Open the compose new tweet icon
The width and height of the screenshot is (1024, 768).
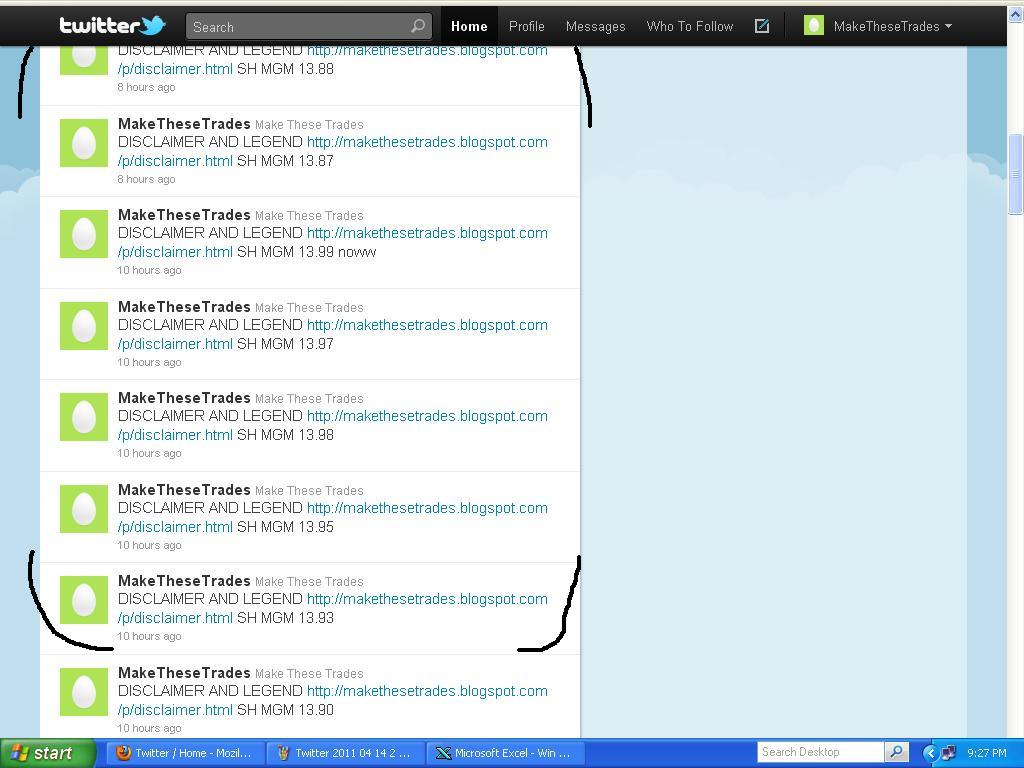pos(761,26)
